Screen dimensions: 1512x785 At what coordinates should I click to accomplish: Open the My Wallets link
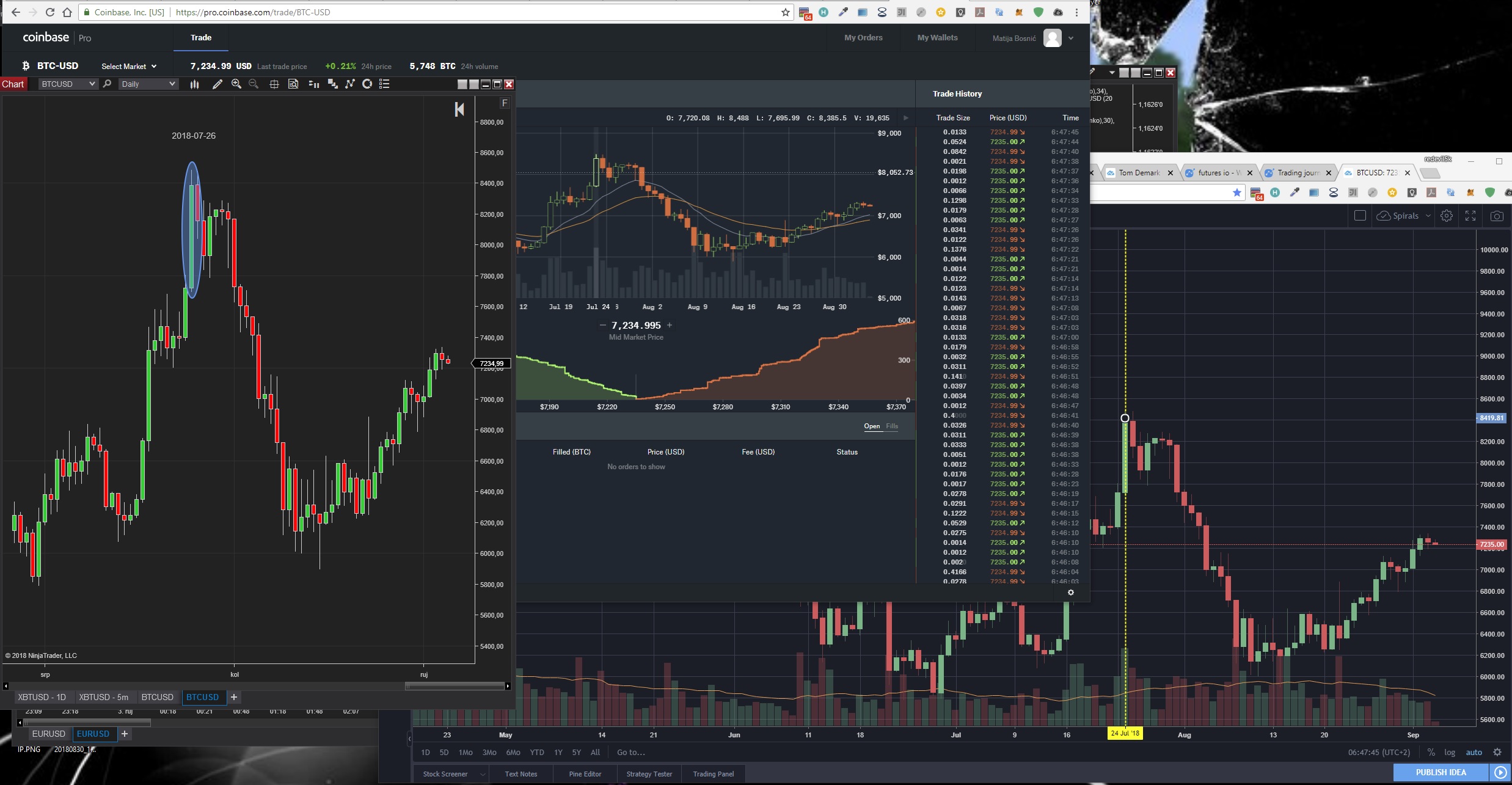click(937, 38)
